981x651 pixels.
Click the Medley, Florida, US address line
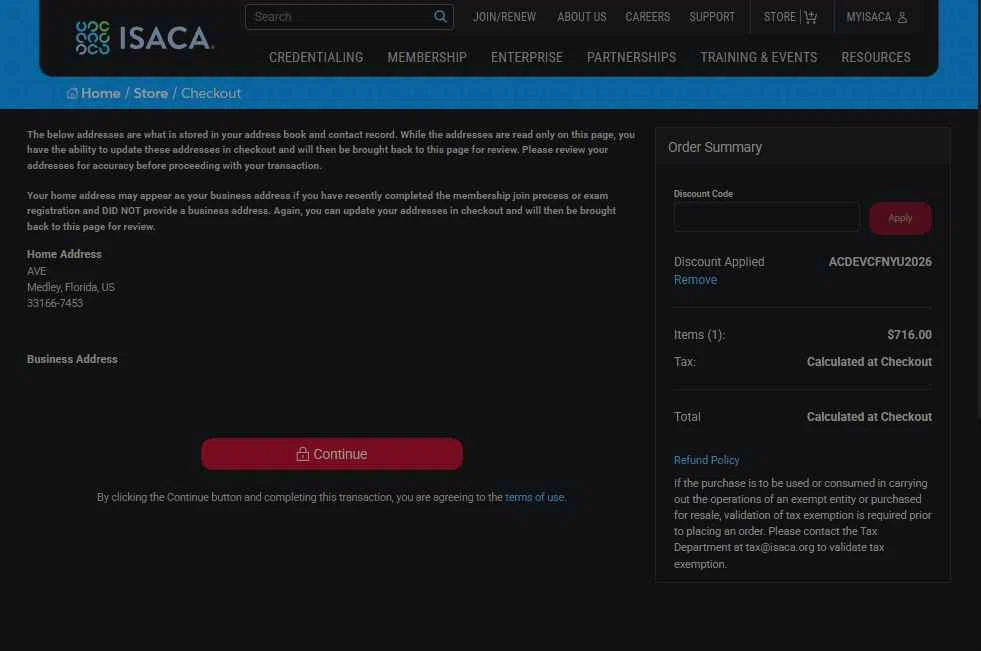click(x=71, y=287)
